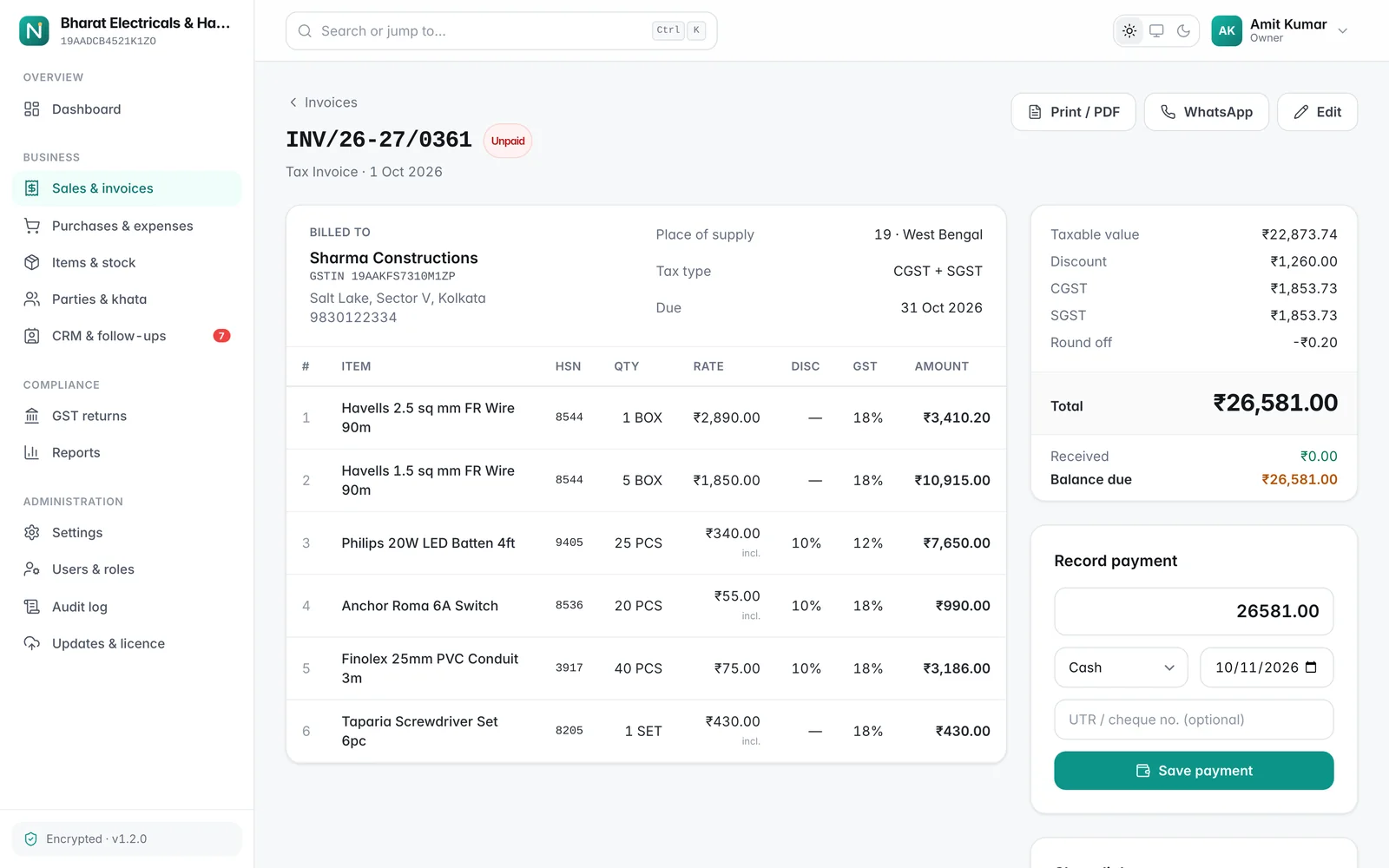Click Finolex 25mm PVC Conduit 3m item
Screen dimensions: 1389x868
tap(430, 668)
